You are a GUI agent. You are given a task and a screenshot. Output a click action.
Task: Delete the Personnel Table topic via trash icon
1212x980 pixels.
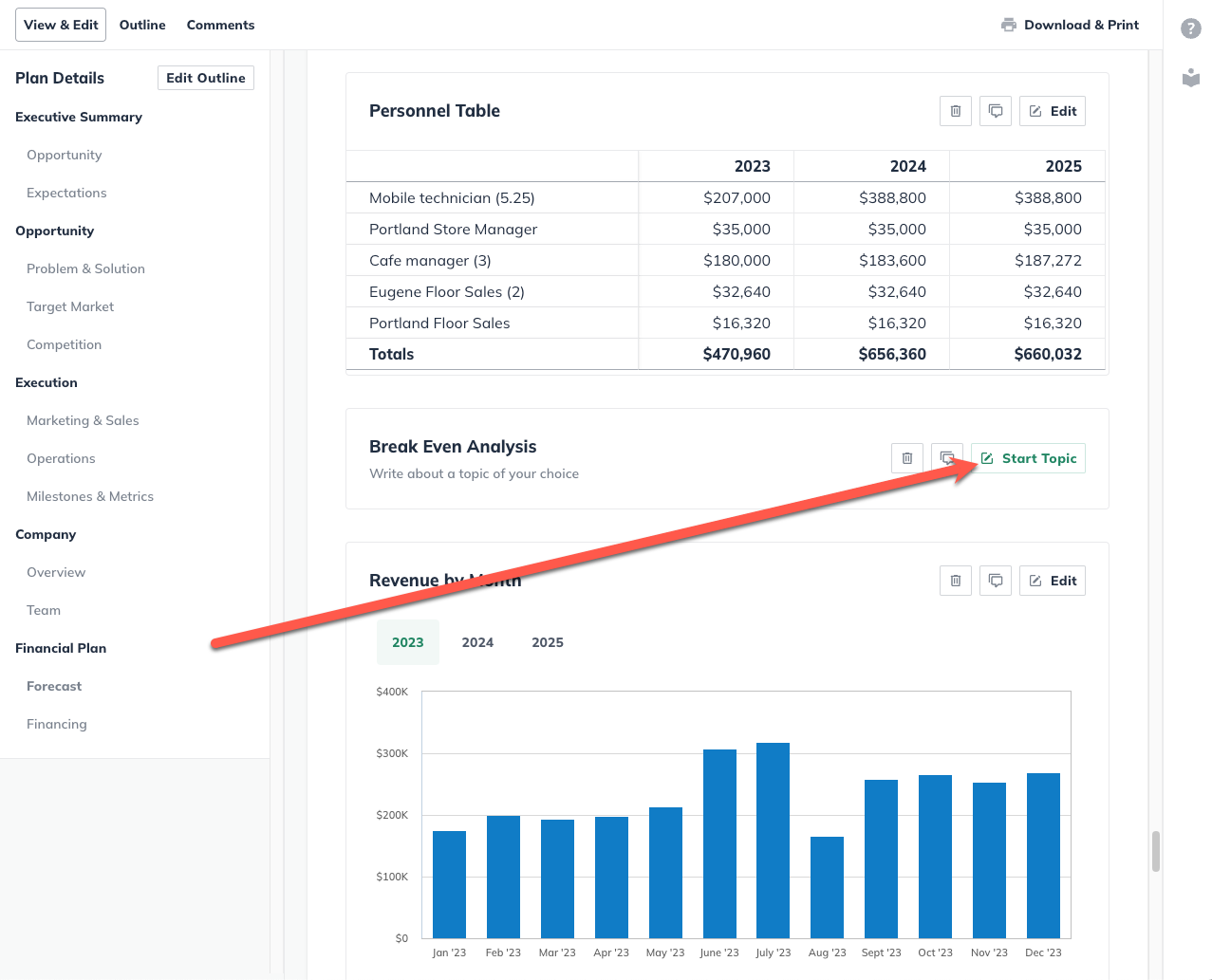coord(956,111)
